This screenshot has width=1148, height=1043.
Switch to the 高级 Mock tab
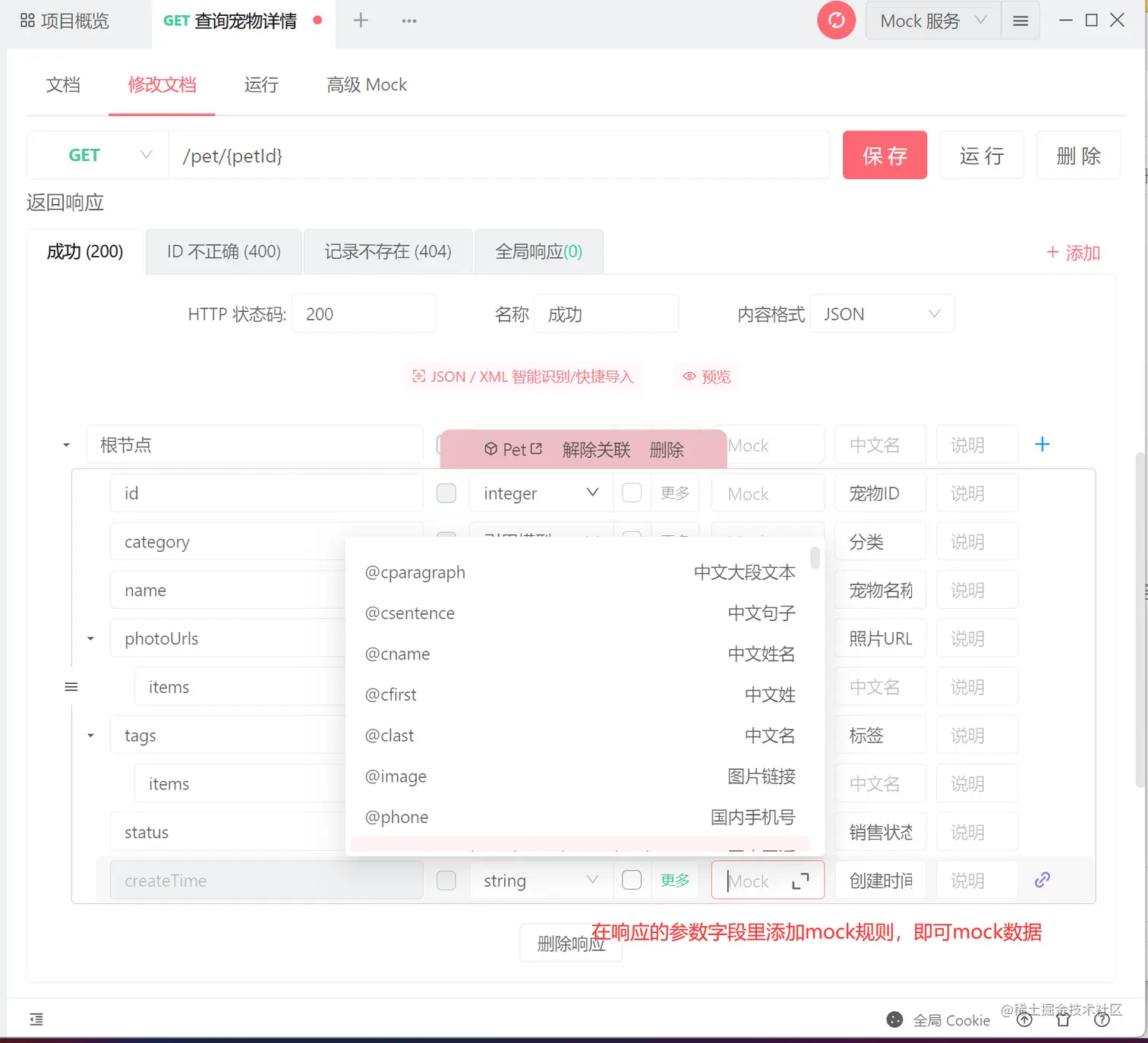[x=366, y=84]
